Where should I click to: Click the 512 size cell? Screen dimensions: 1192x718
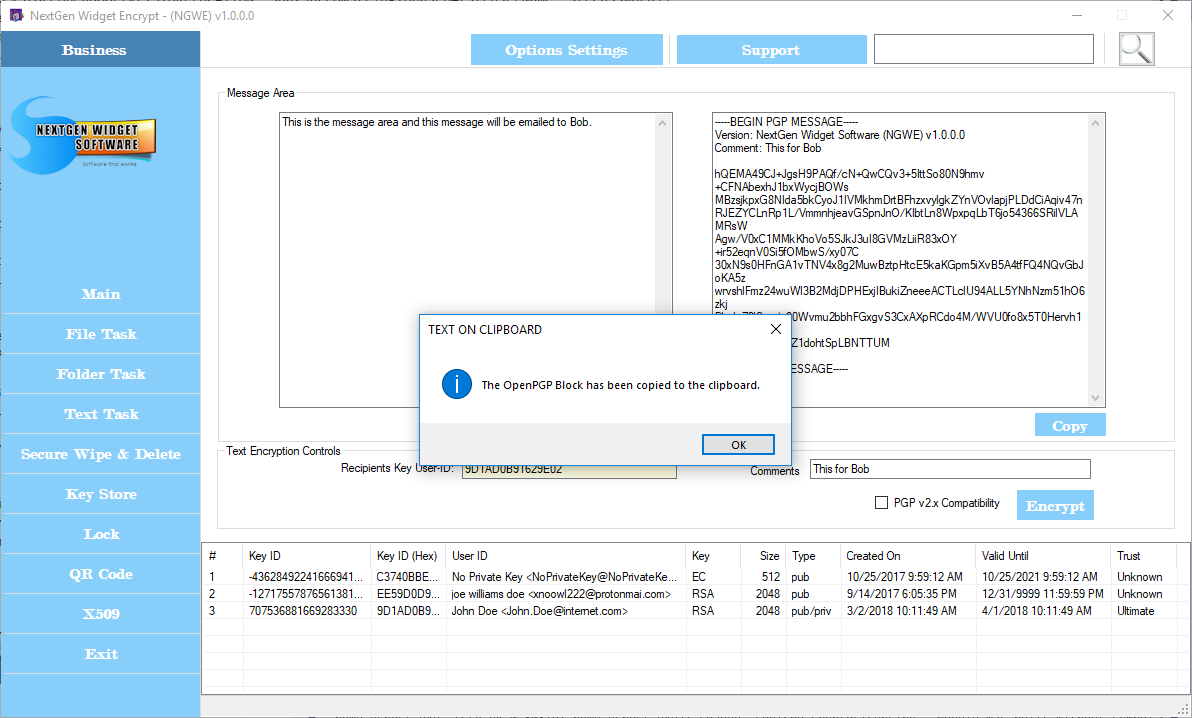pyautogui.click(x=771, y=577)
